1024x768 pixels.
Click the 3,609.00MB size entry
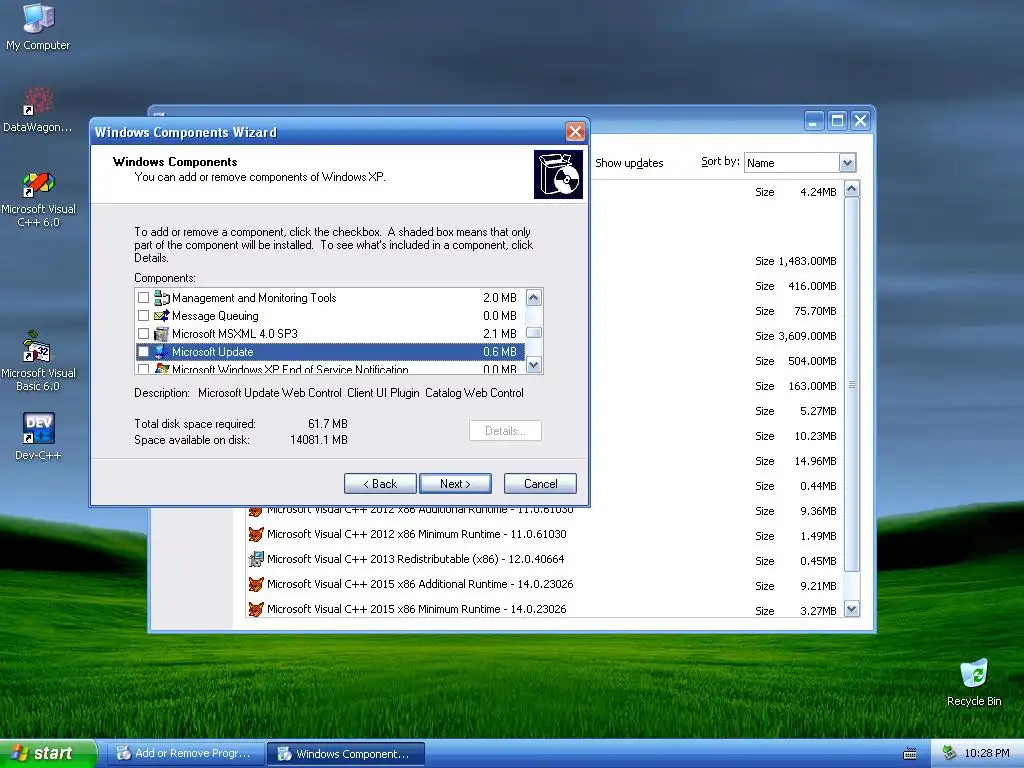807,336
